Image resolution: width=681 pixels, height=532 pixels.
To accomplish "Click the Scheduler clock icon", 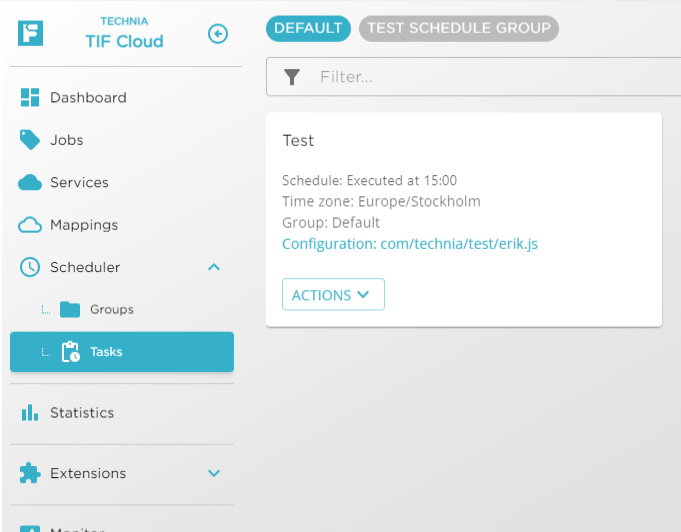I will 30,267.
